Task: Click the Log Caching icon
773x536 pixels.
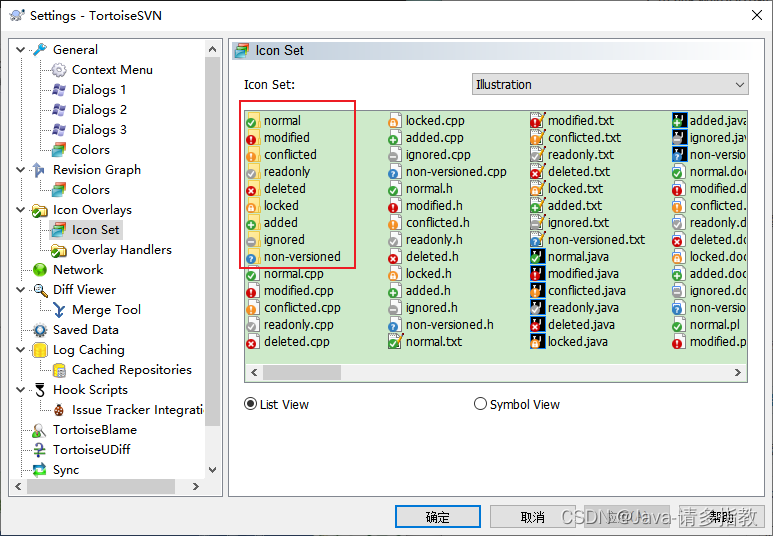Action: point(39,350)
